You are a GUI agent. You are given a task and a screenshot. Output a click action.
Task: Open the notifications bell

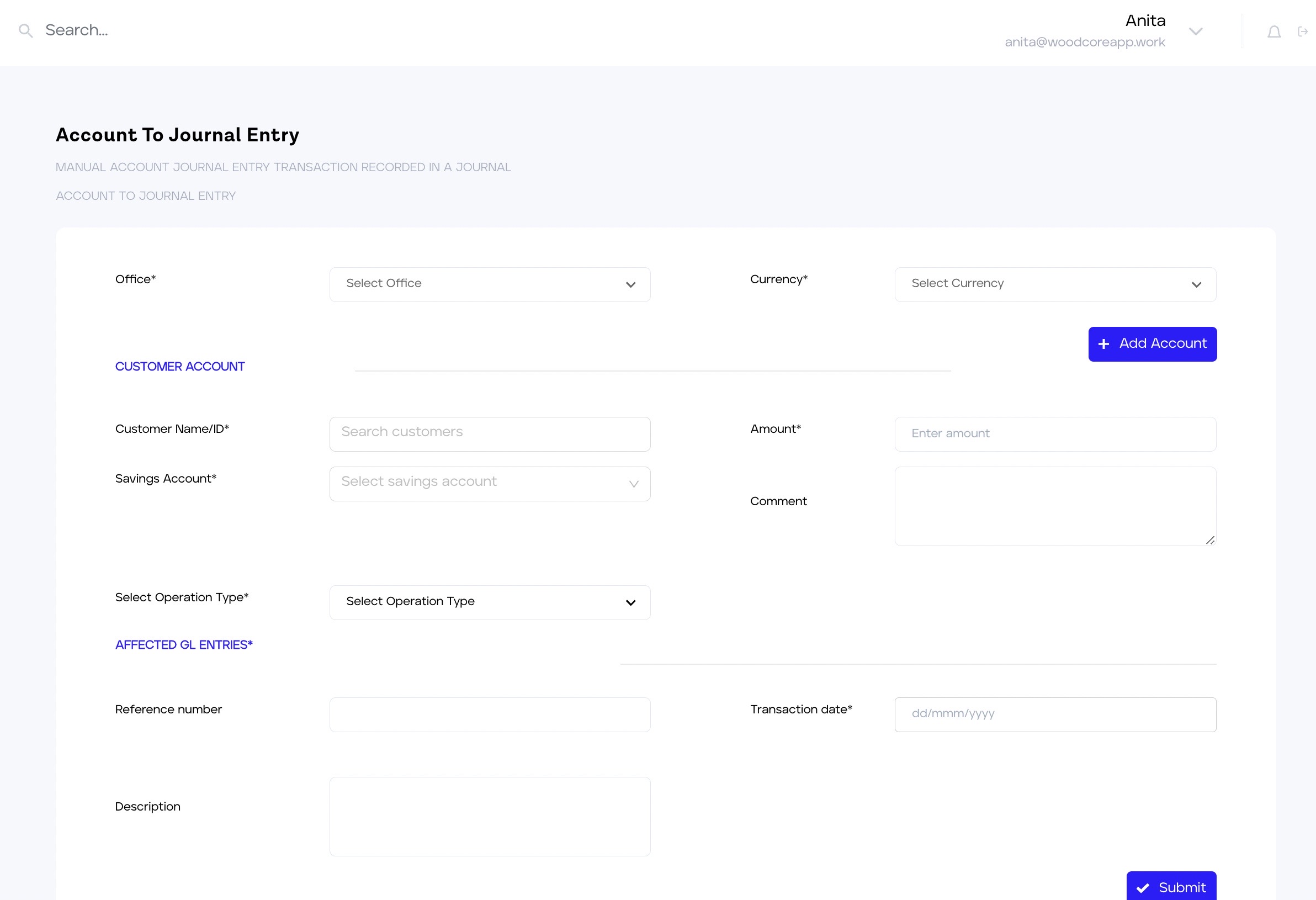(x=1273, y=32)
